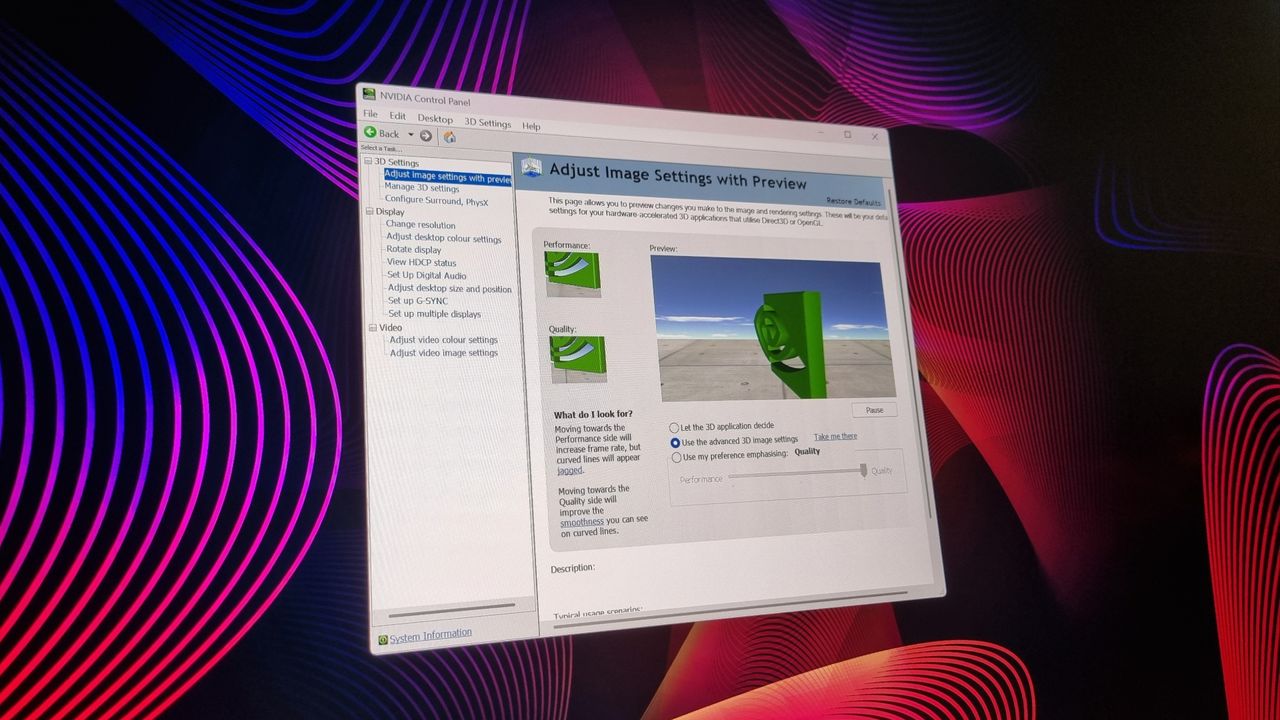The width and height of the screenshot is (1280, 720).
Task: Select Use my preference emphasising option
Action: pyautogui.click(x=730, y=456)
